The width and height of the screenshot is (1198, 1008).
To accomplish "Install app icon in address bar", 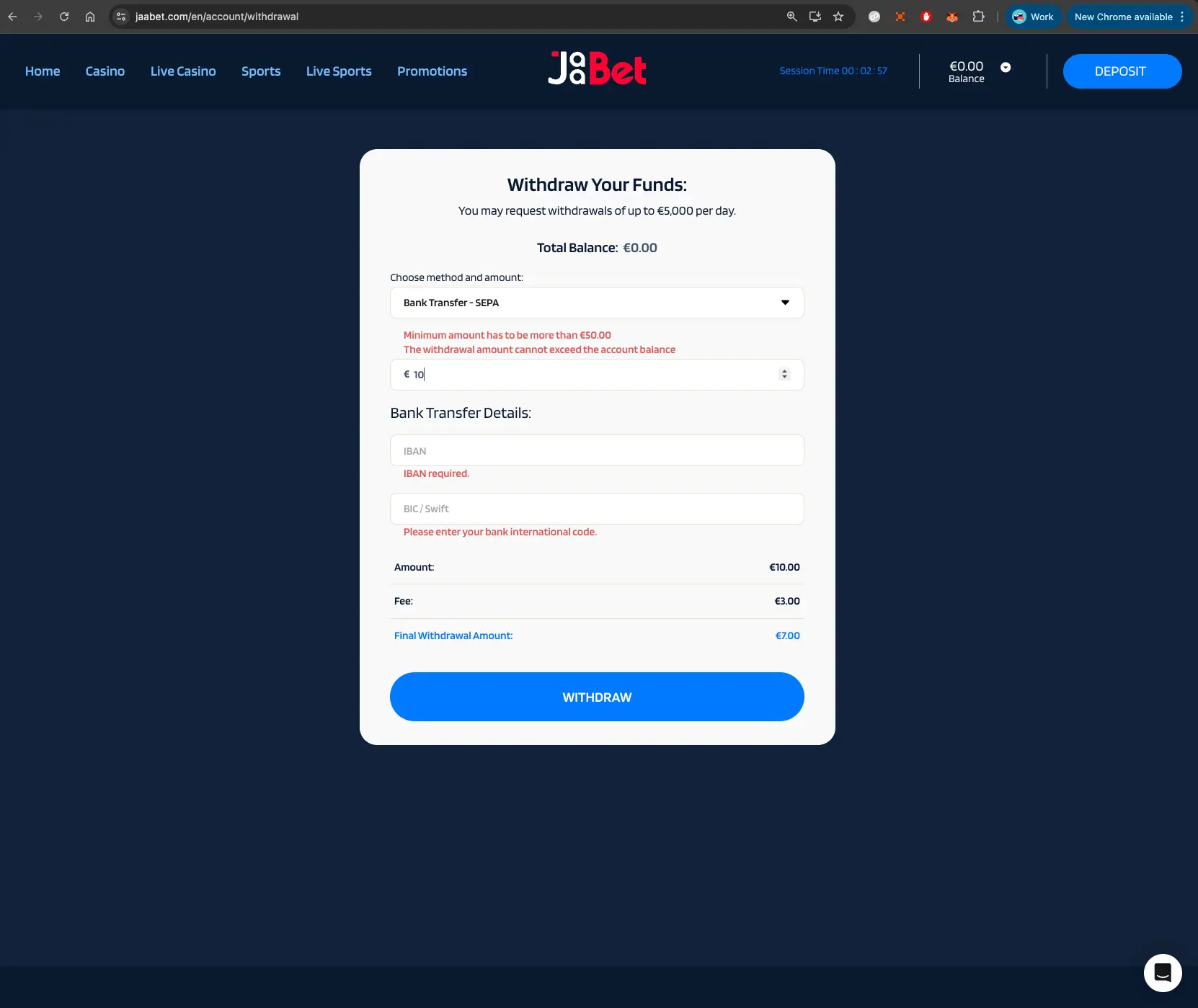I will (815, 17).
